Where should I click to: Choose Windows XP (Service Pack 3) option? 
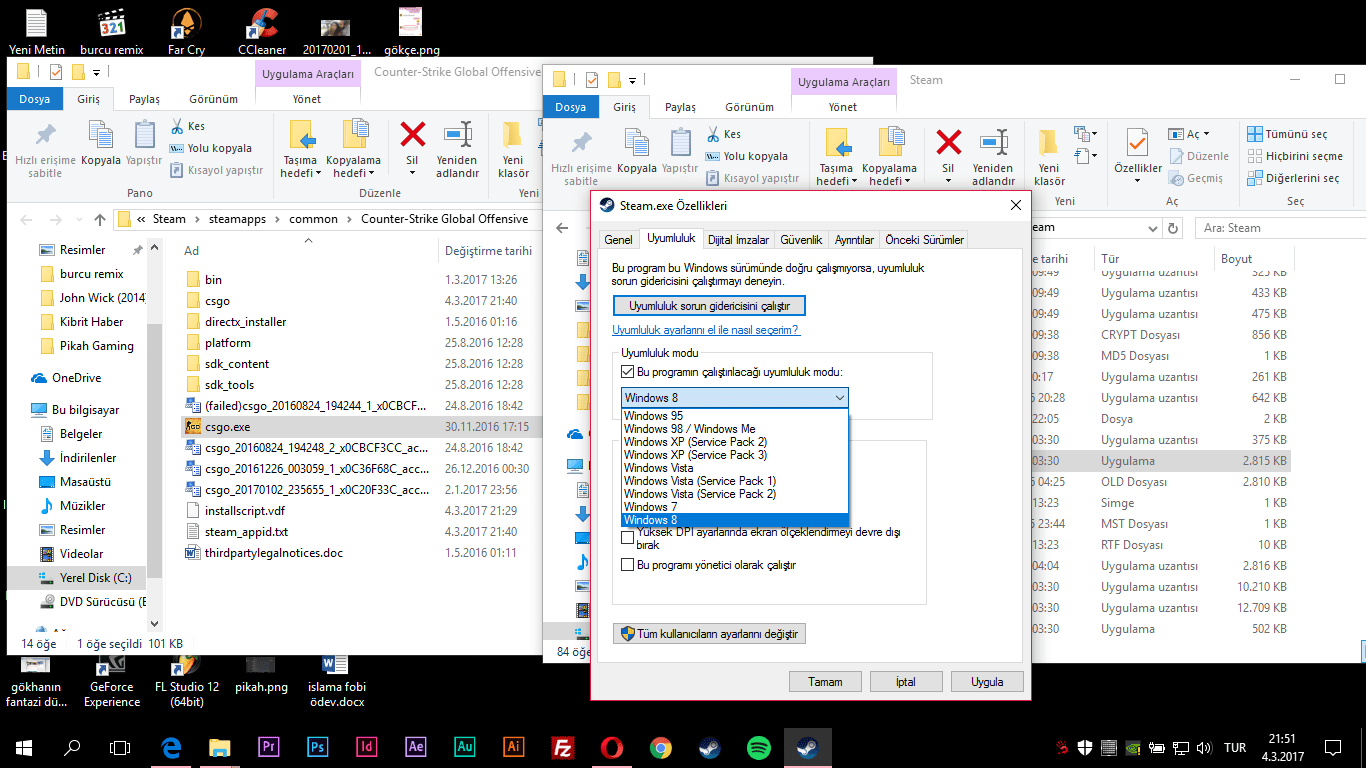[735, 455]
